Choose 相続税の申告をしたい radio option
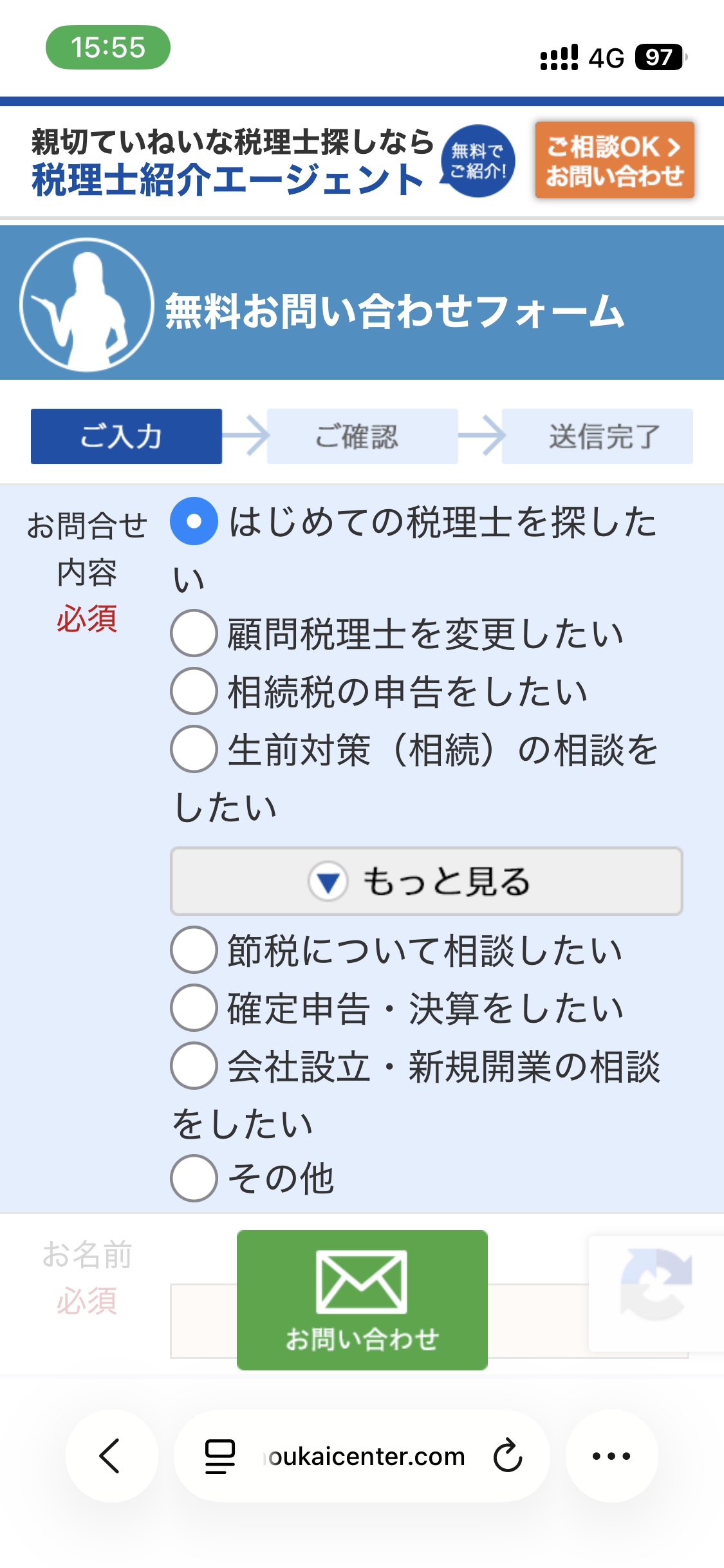This screenshot has height=1568, width=724. click(194, 691)
